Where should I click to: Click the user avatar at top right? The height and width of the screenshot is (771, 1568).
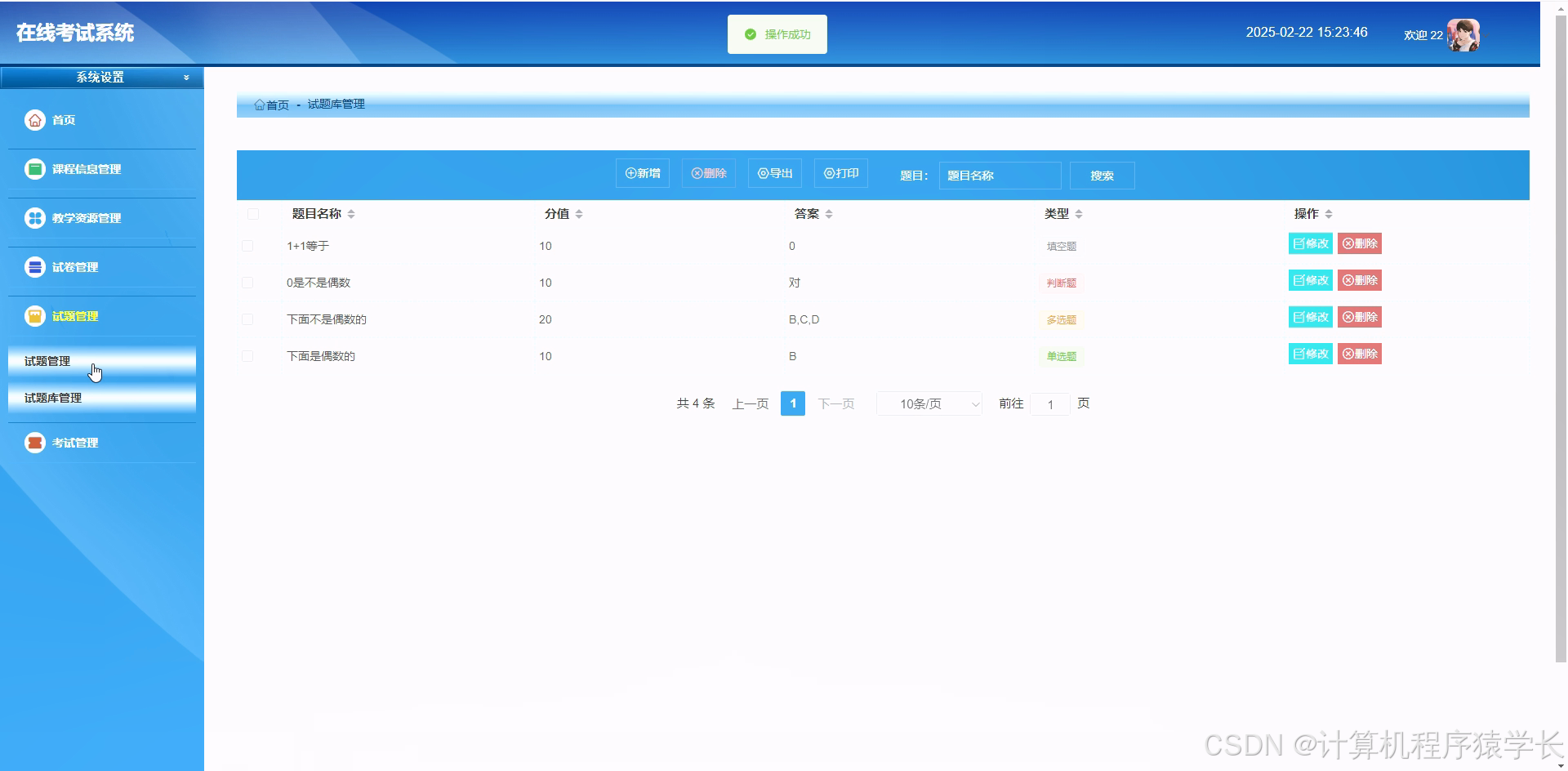point(1463,35)
